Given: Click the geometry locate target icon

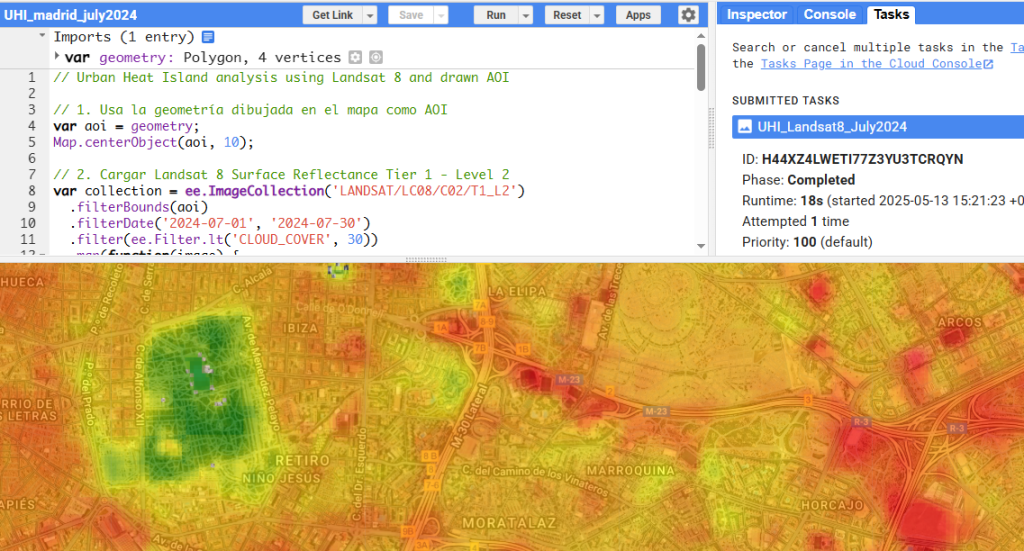Looking at the screenshot, I should pyautogui.click(x=376, y=58).
